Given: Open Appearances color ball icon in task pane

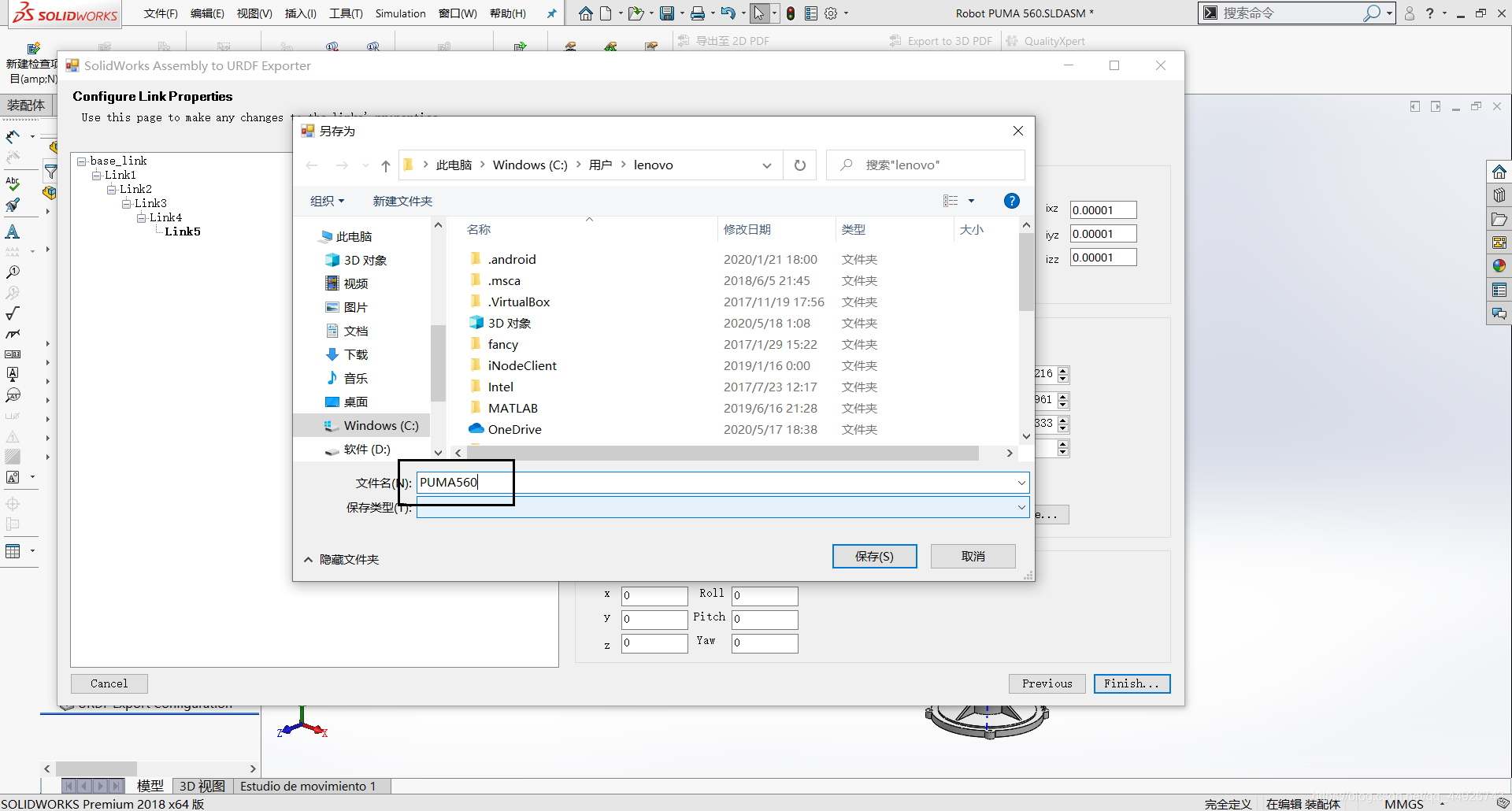Looking at the screenshot, I should [x=1499, y=266].
